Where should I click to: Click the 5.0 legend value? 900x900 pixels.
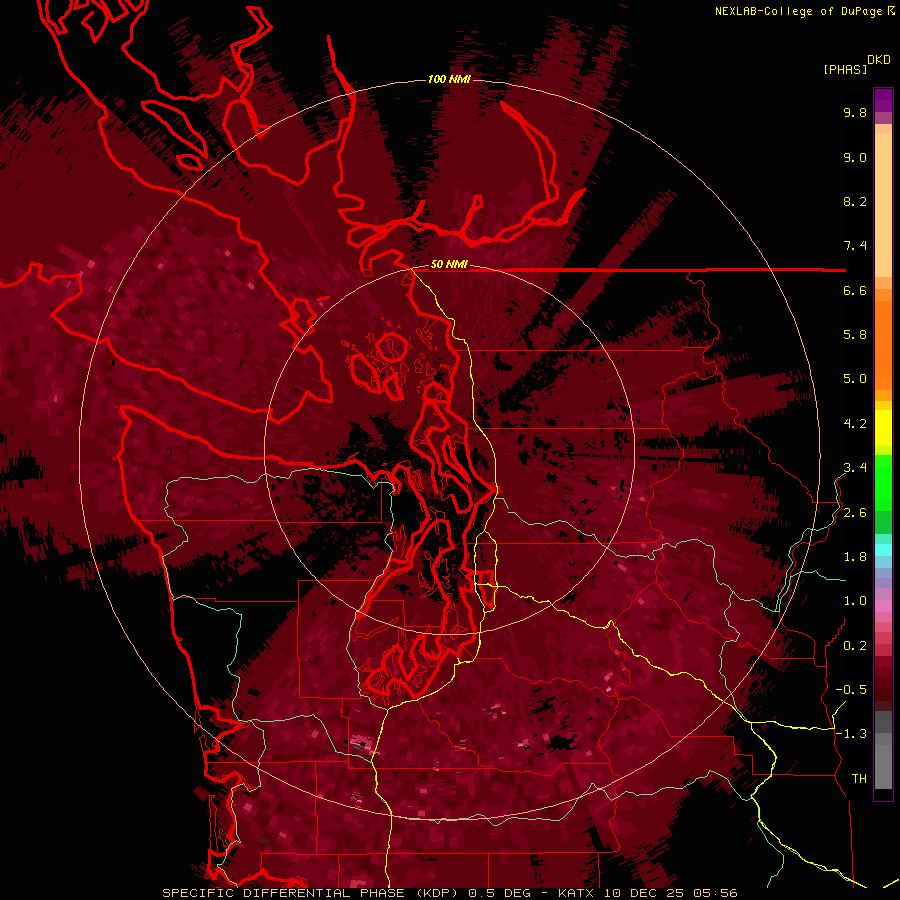(855, 379)
